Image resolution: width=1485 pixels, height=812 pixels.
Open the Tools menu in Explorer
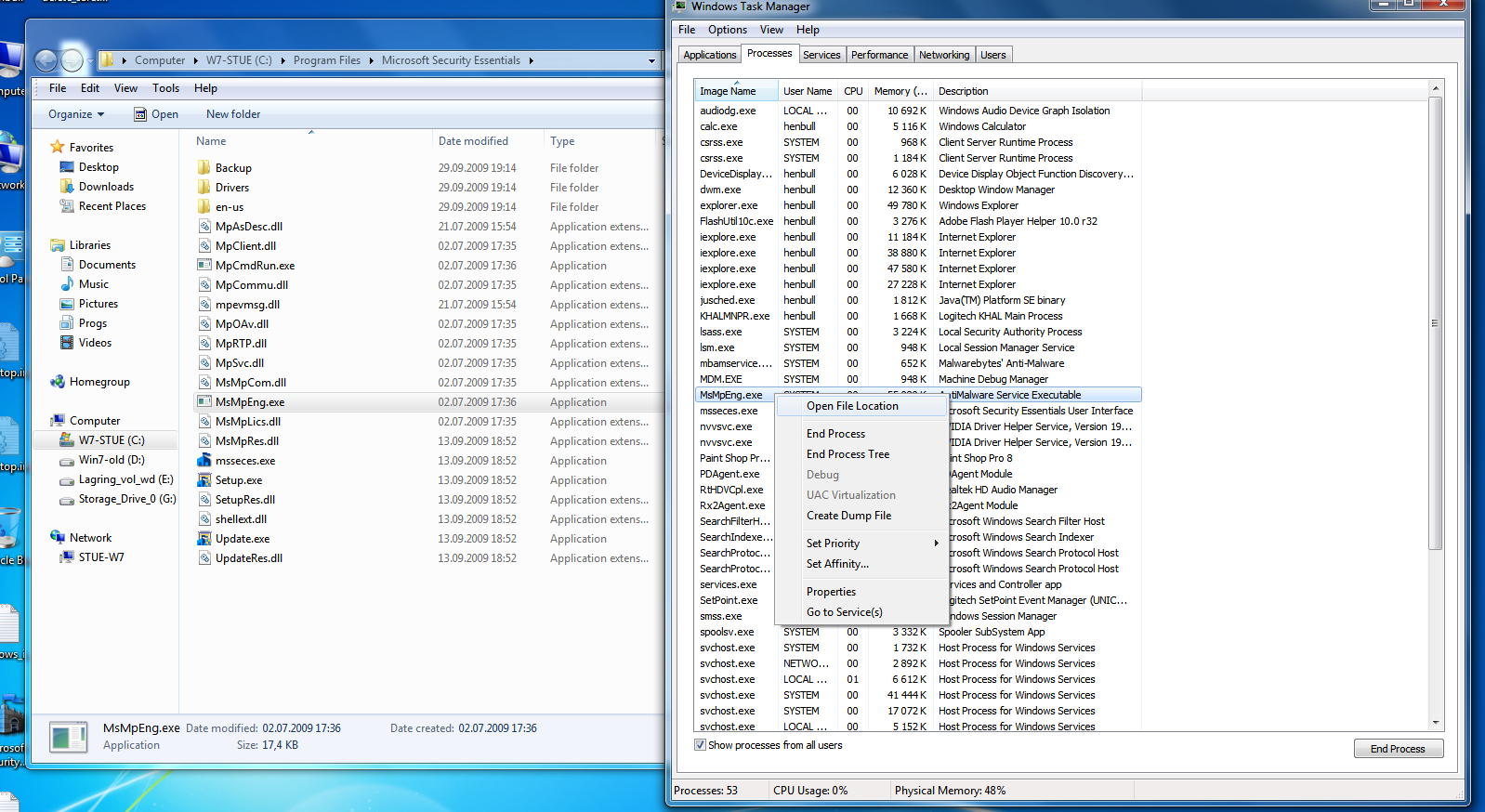click(165, 88)
